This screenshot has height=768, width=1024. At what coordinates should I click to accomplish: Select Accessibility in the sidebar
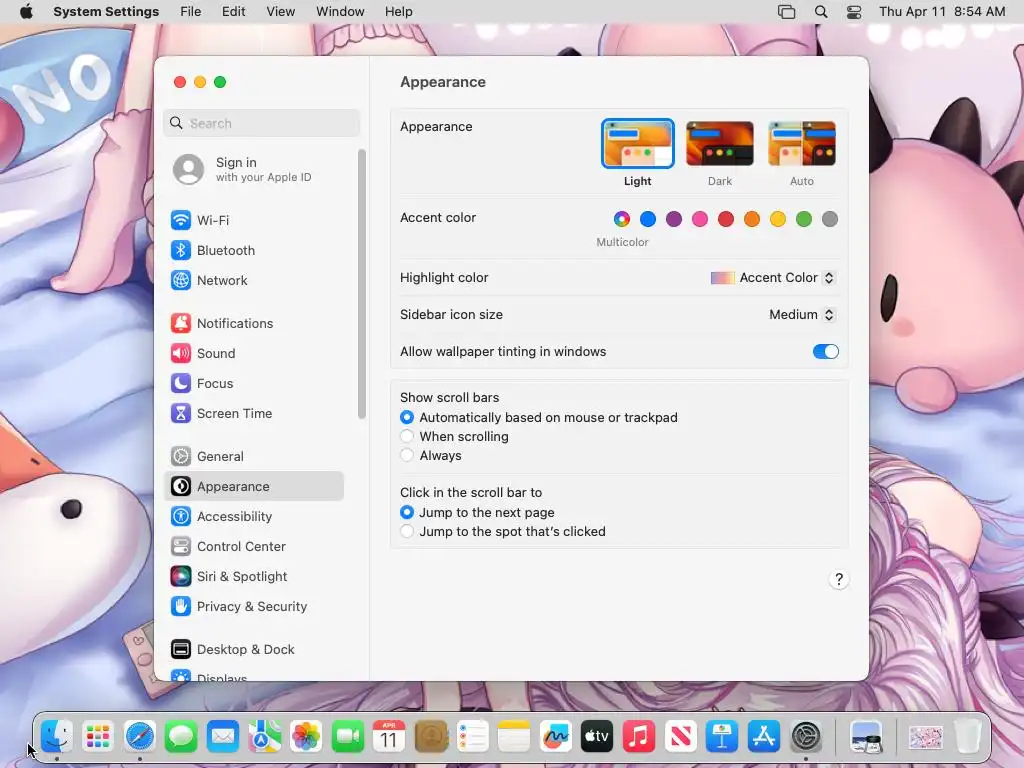click(253, 517)
